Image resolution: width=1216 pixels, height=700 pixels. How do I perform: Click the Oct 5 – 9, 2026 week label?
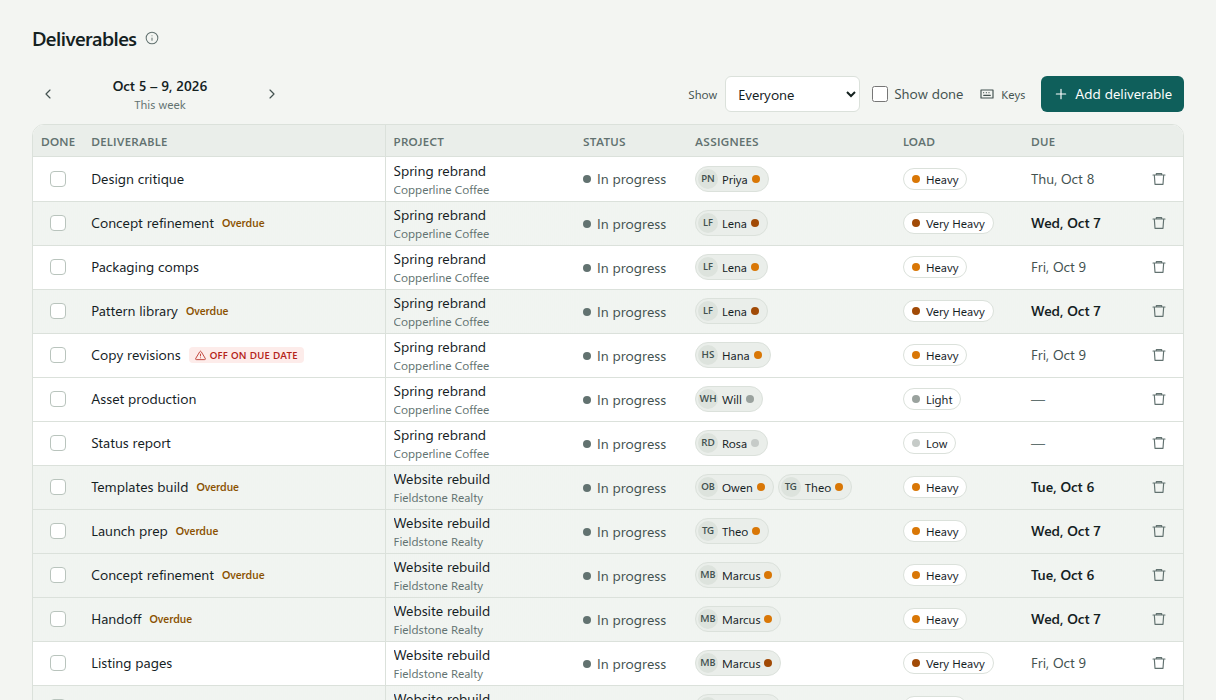[x=160, y=86]
